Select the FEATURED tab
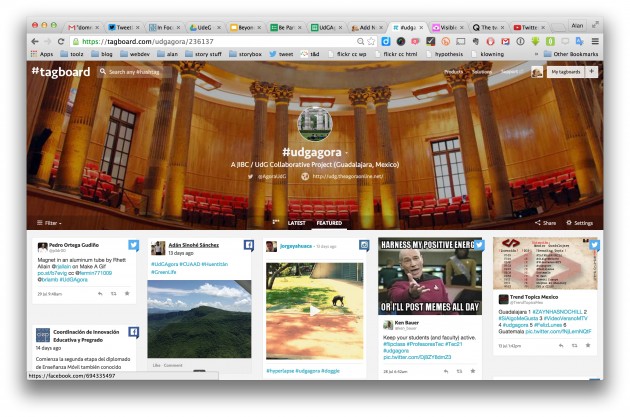This screenshot has width=630, height=417. pyautogui.click(x=329, y=223)
